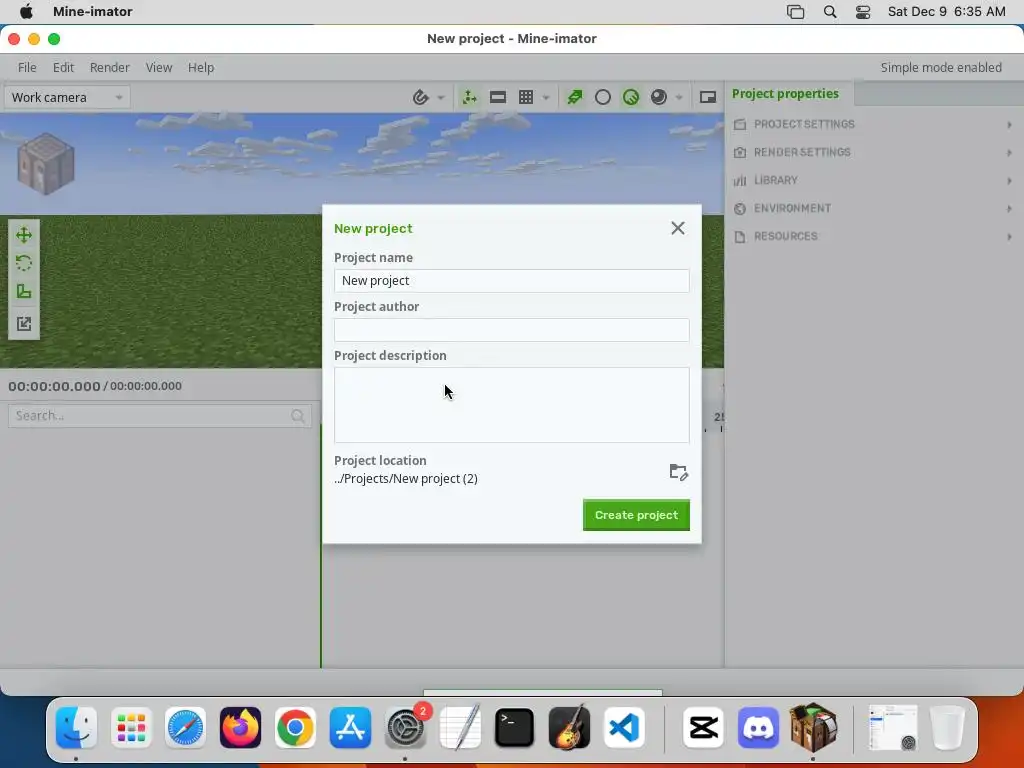Click the Create project button
1024x768 pixels.
tap(636, 515)
